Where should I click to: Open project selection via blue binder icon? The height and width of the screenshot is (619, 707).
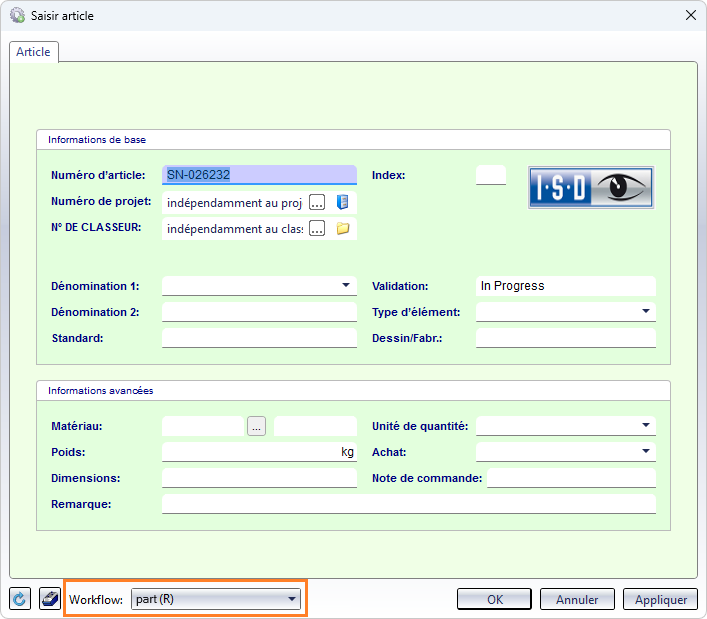point(343,202)
